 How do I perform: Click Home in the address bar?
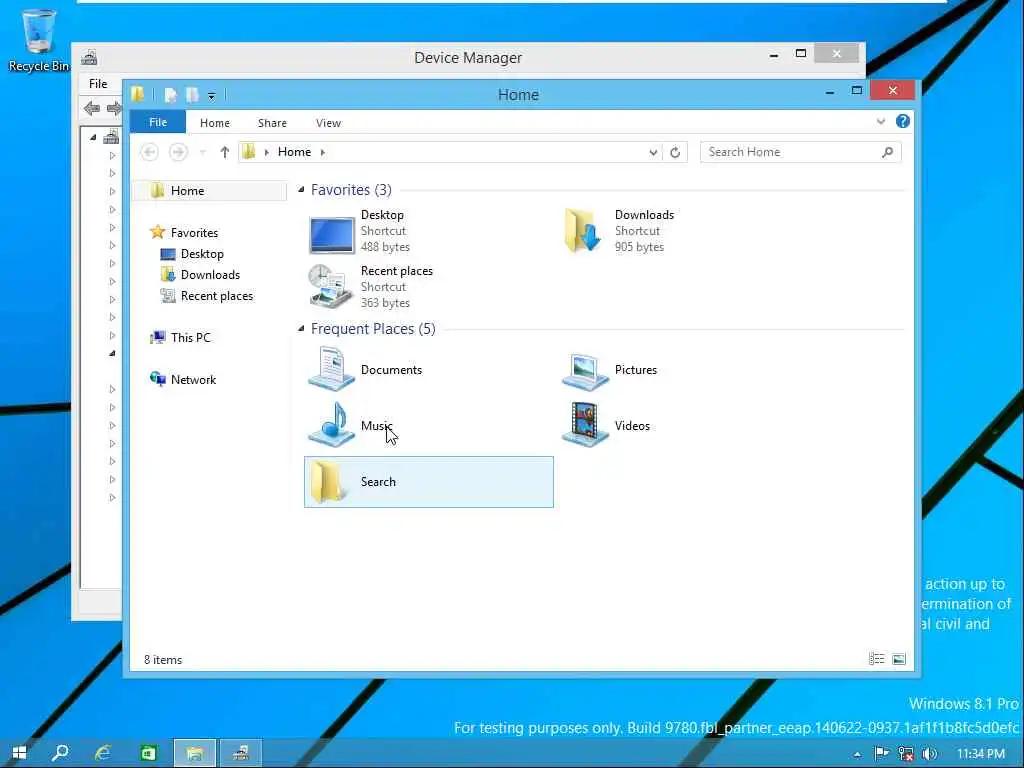[295, 152]
